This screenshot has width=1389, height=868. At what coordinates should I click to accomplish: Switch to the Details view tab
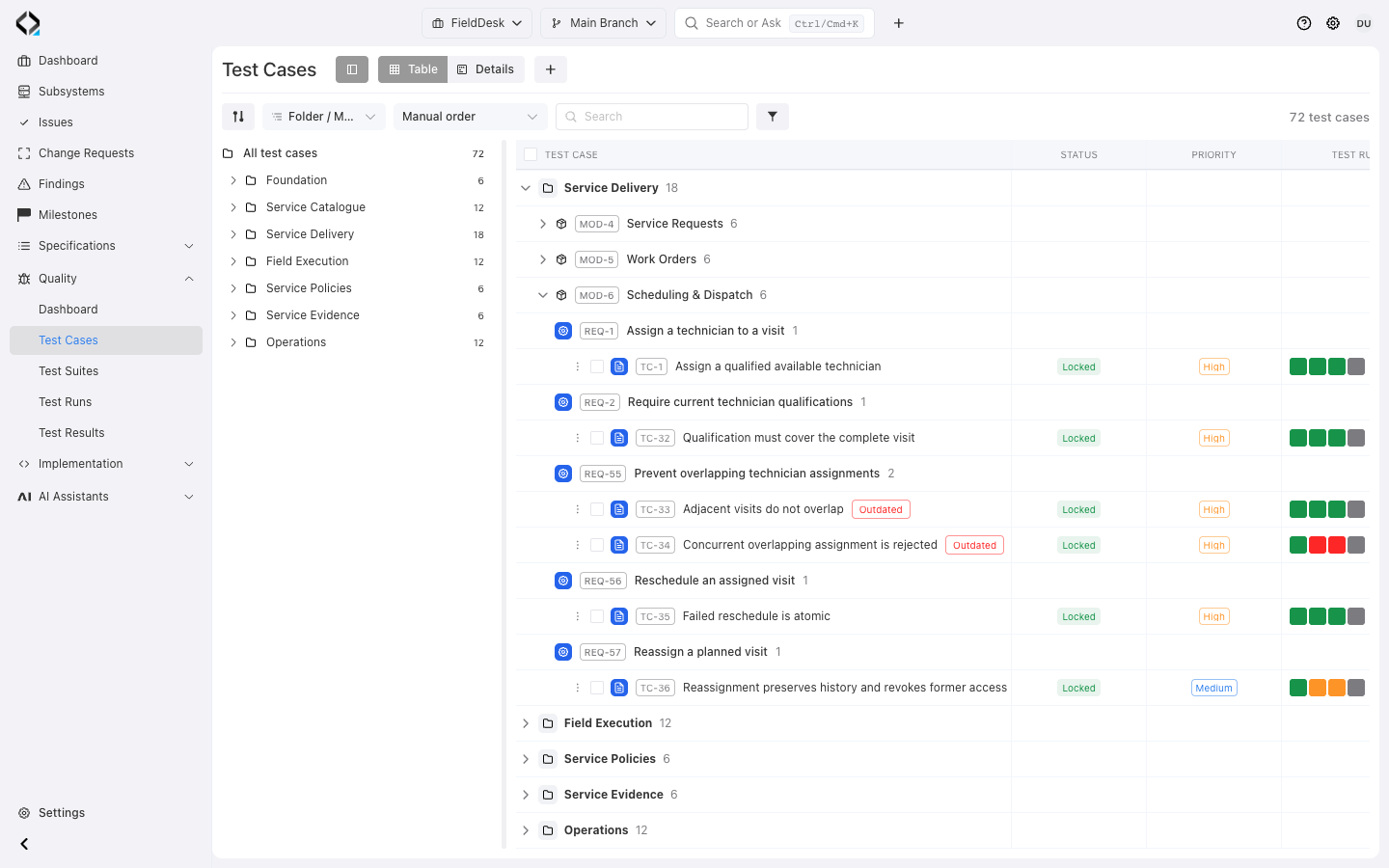tap(485, 69)
